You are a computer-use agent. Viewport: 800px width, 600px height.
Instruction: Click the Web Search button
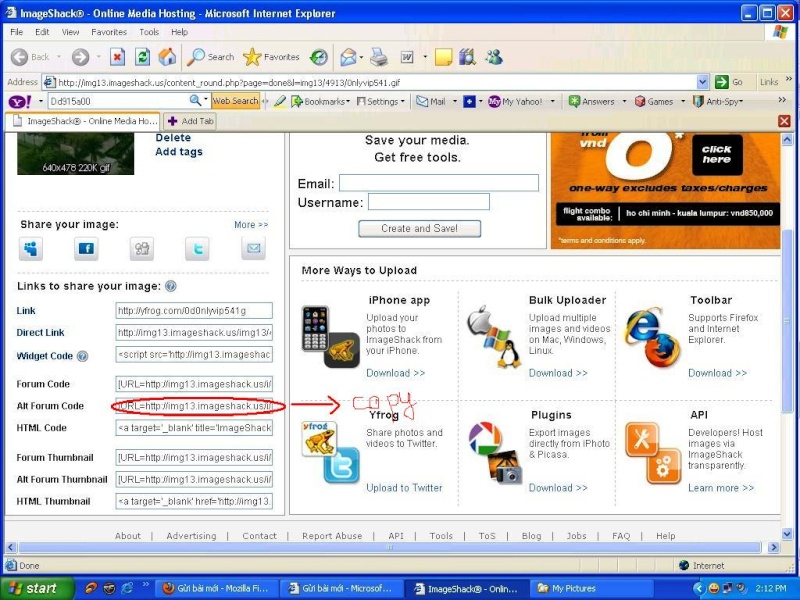tap(235, 101)
